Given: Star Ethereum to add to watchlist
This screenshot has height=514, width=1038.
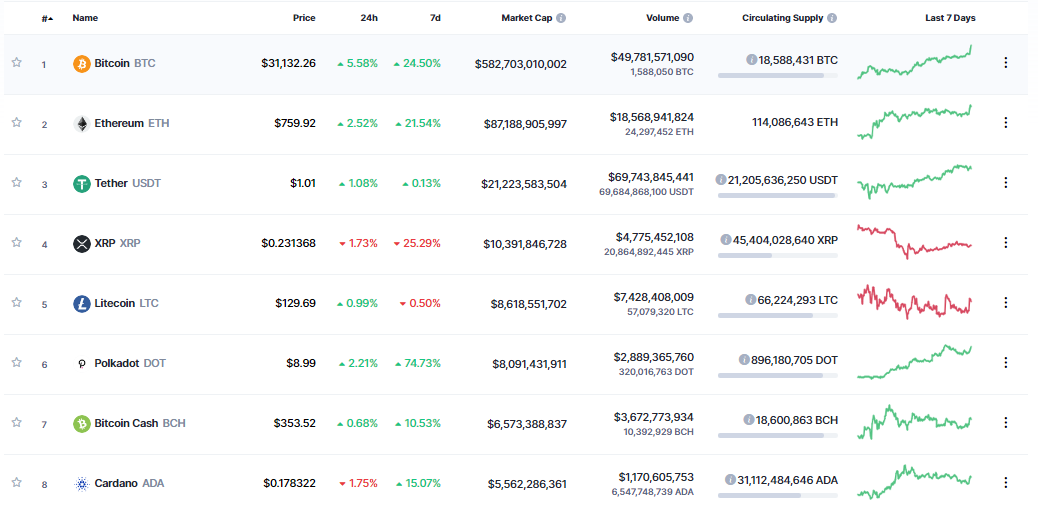Looking at the screenshot, I should point(17,122).
